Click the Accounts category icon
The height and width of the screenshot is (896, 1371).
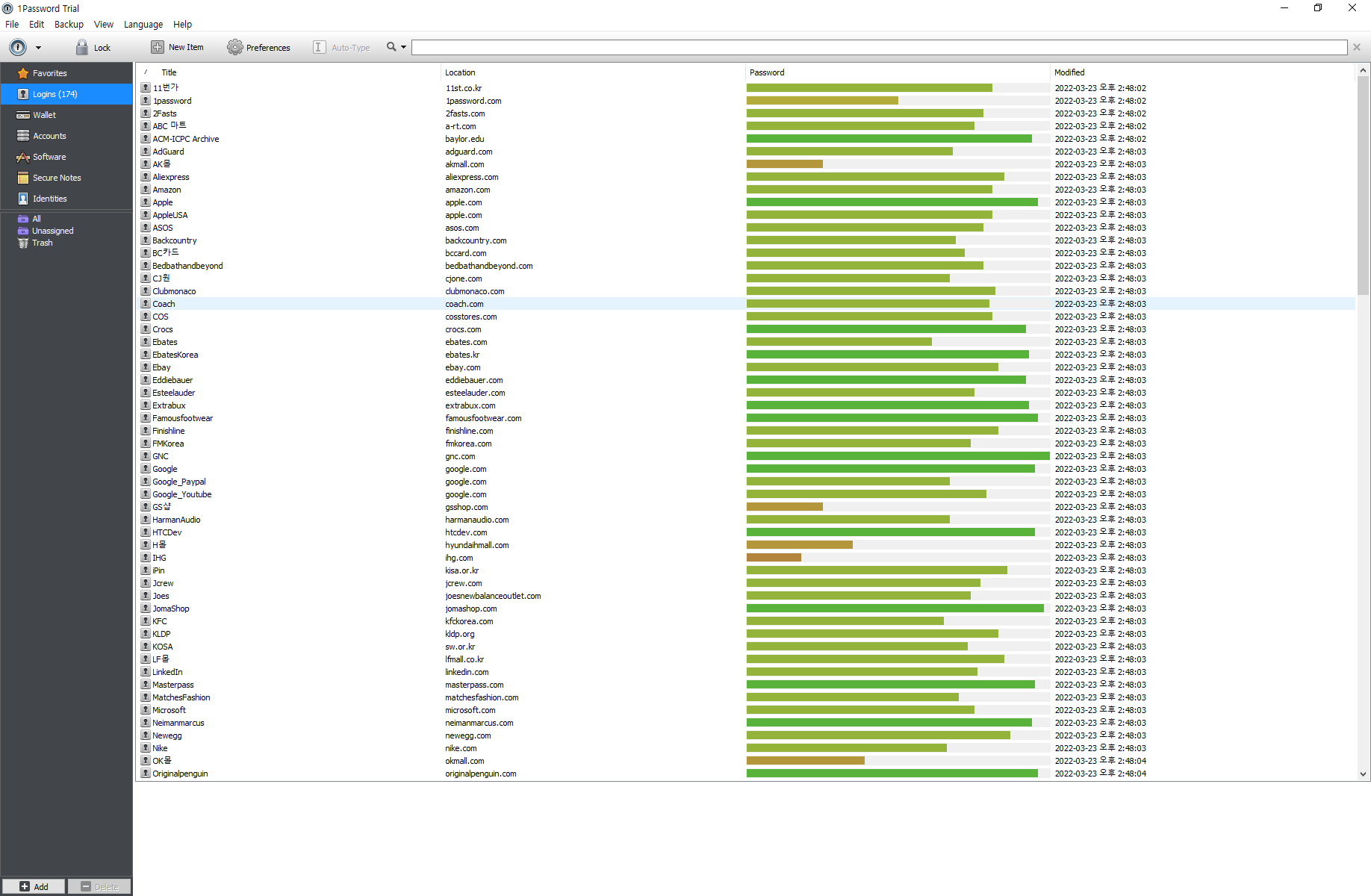coord(23,136)
